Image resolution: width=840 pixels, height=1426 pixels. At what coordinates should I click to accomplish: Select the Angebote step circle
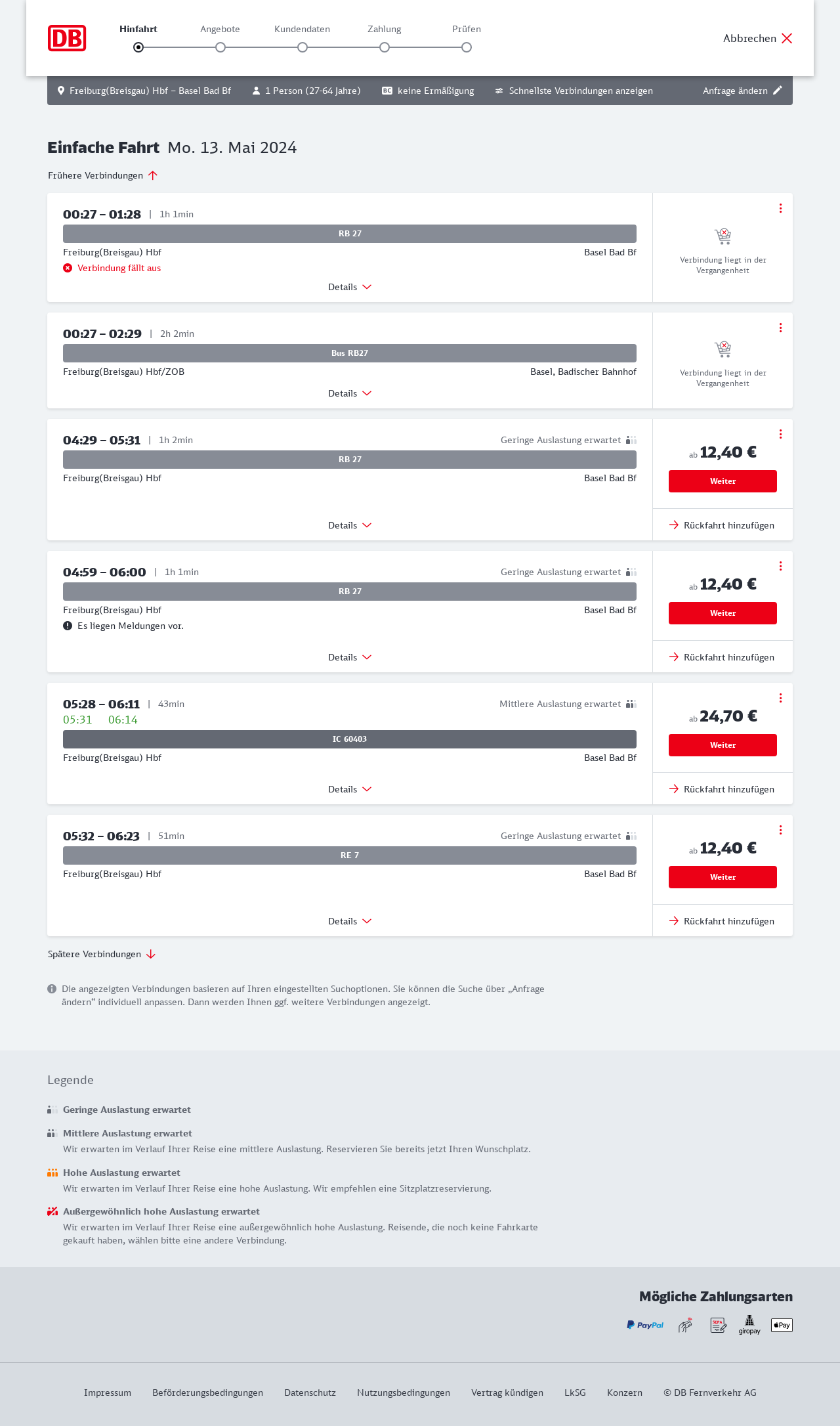[220, 47]
